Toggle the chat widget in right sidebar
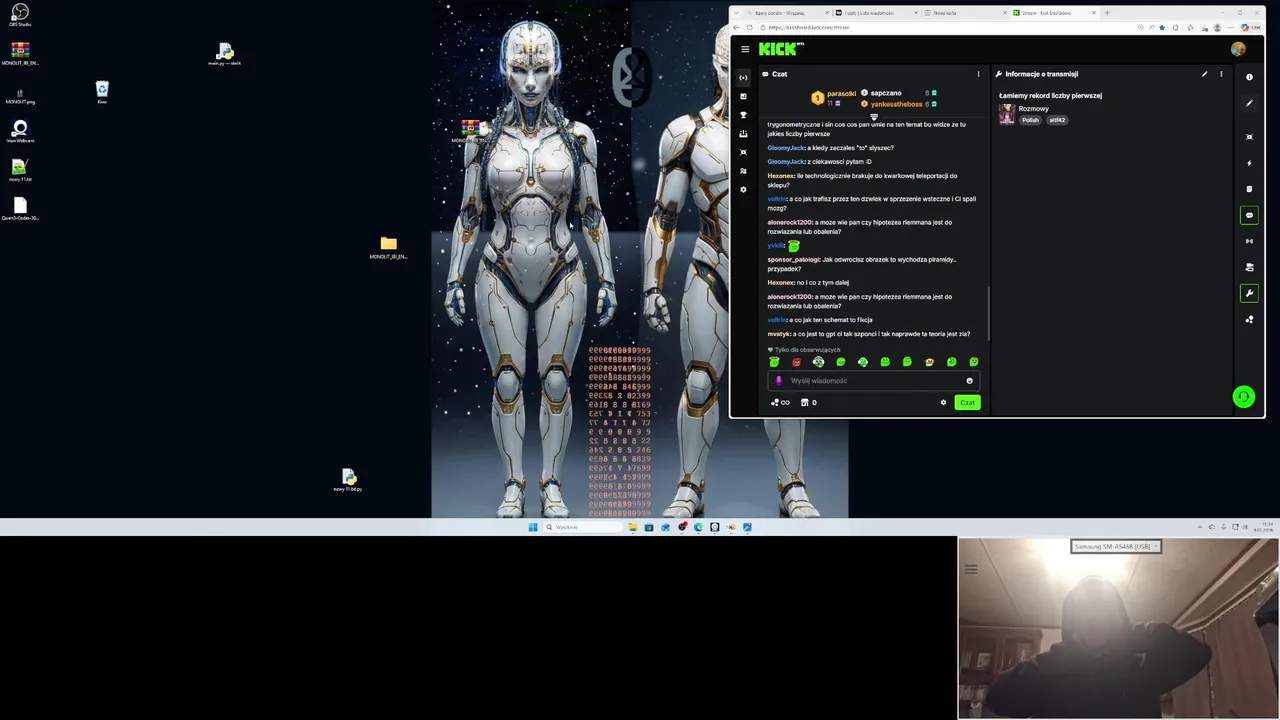This screenshot has height=720, width=1280. [1249, 215]
